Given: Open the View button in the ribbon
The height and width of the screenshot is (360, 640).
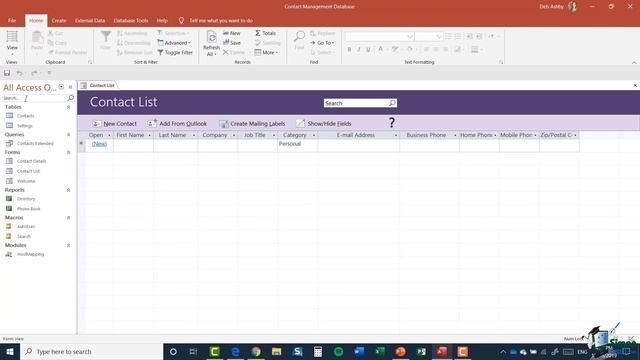Looking at the screenshot, I should click(12, 42).
